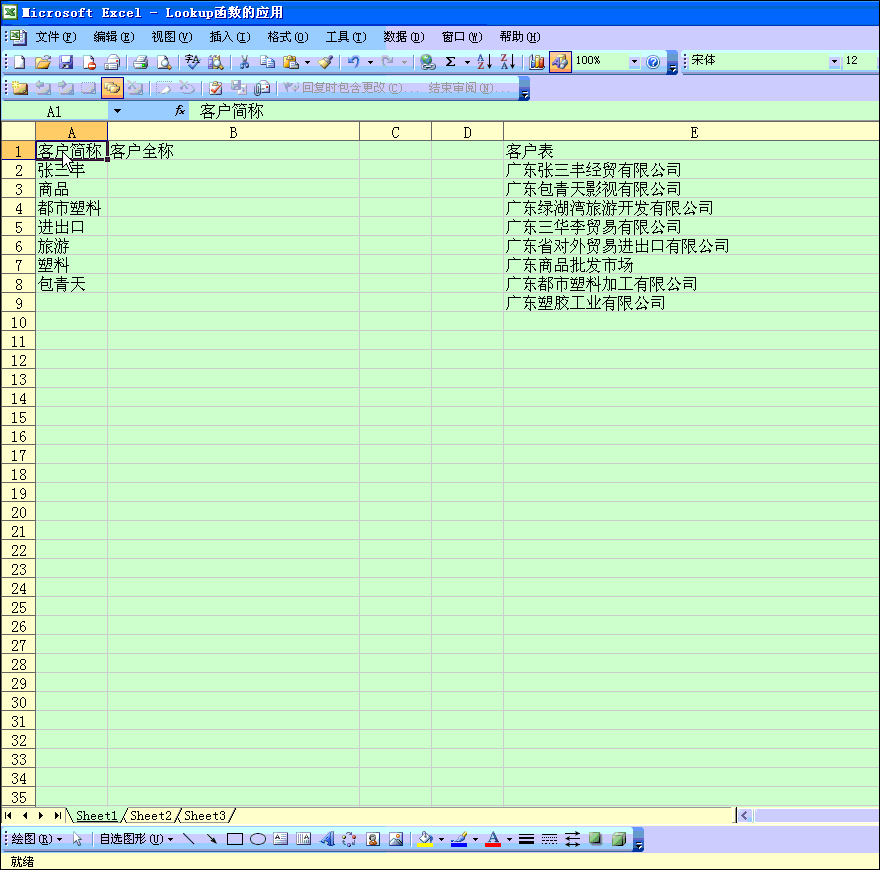Run spell check via the spelling icon

[x=192, y=61]
